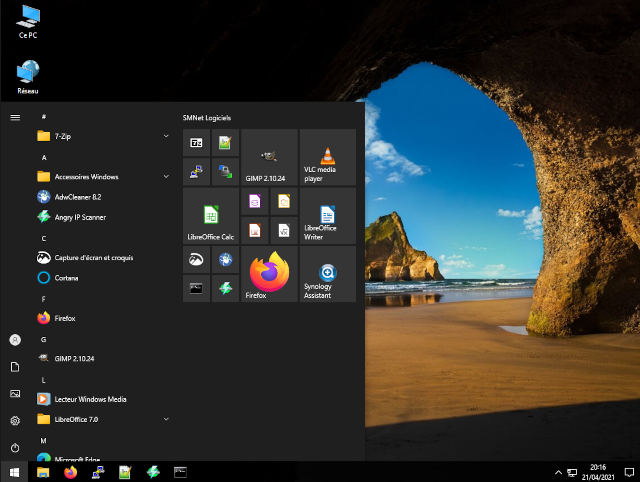Screen dimensions: 640x482
Task: Click the Windows Start button
Action: click(x=14, y=472)
